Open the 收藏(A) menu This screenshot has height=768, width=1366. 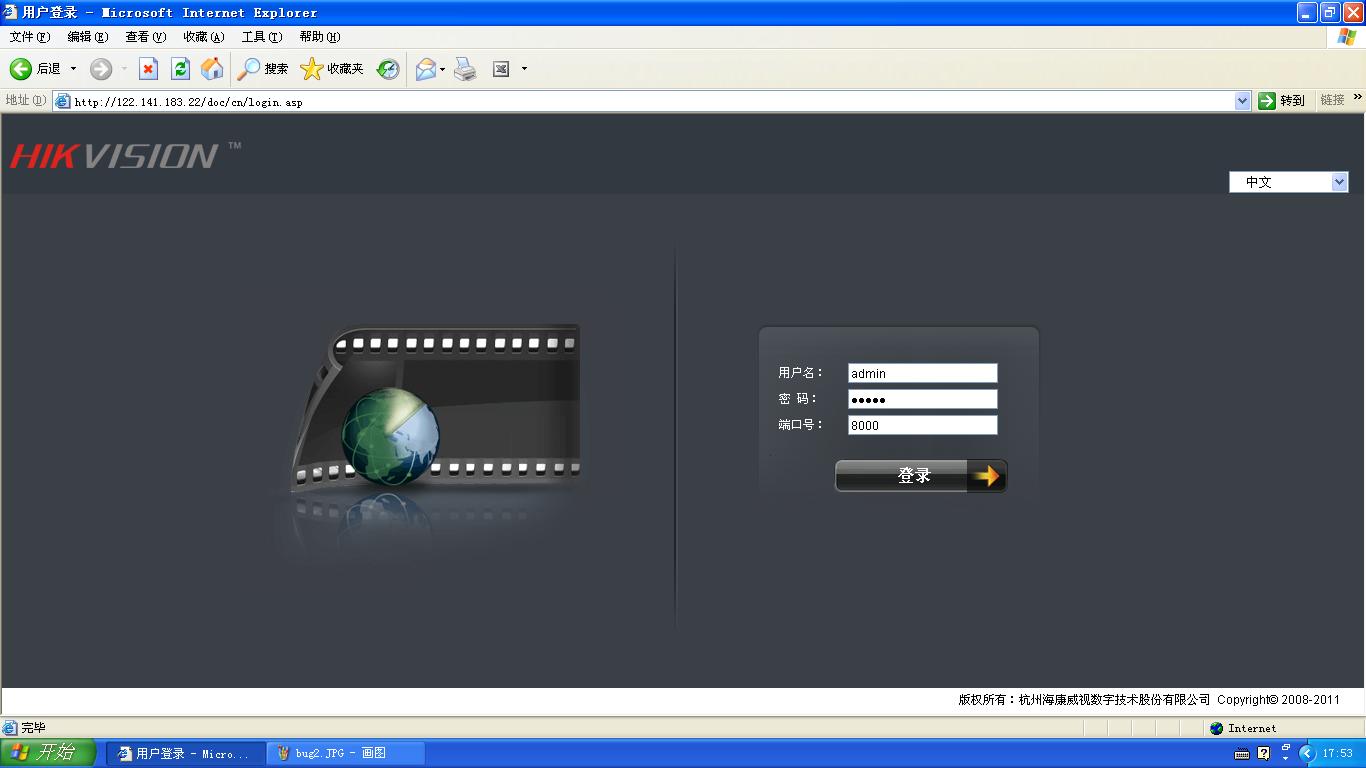(204, 37)
